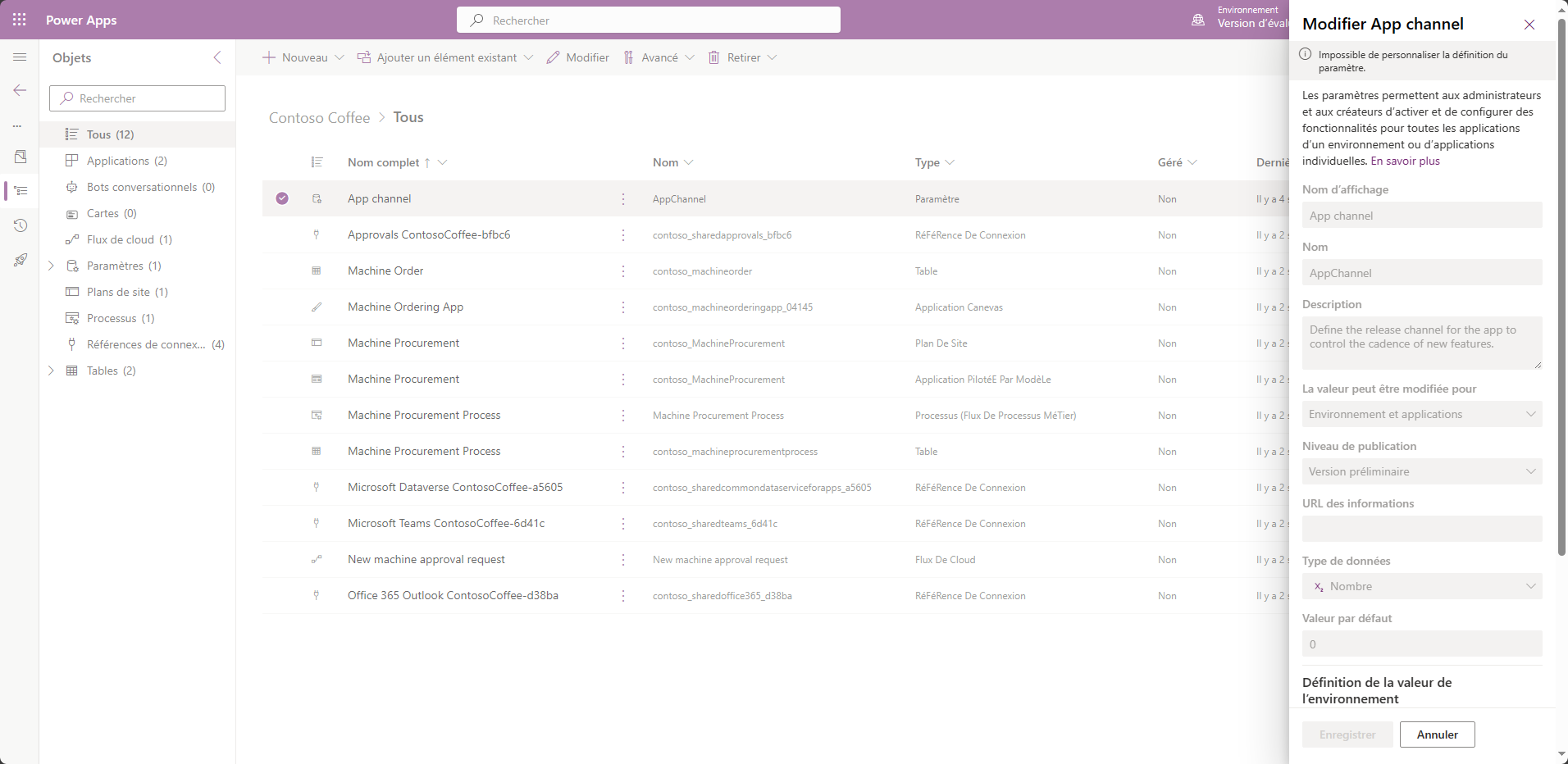Screen dimensions: 1568x764
Task: Open more options for Microsoft Teams ContosoCoffee row
Action: [x=623, y=524]
